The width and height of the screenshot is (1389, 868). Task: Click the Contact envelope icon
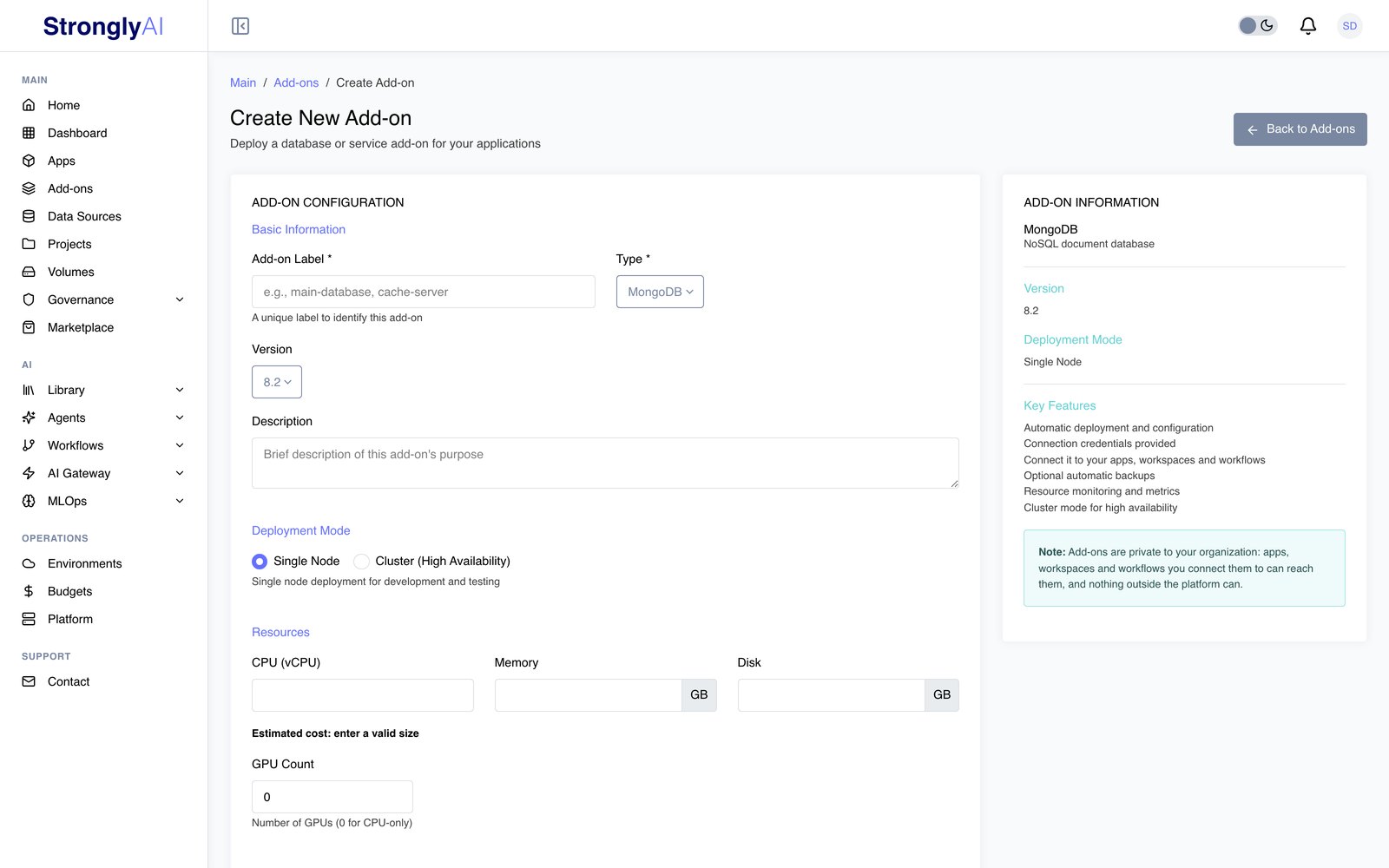click(29, 681)
